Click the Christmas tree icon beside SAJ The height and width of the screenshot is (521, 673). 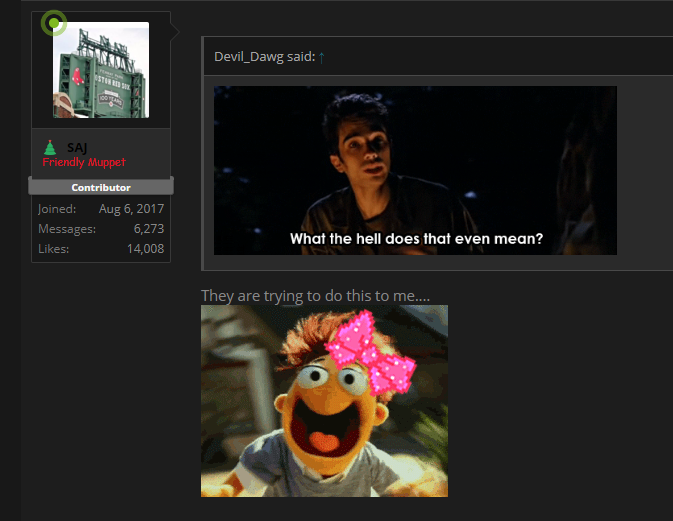[50, 148]
